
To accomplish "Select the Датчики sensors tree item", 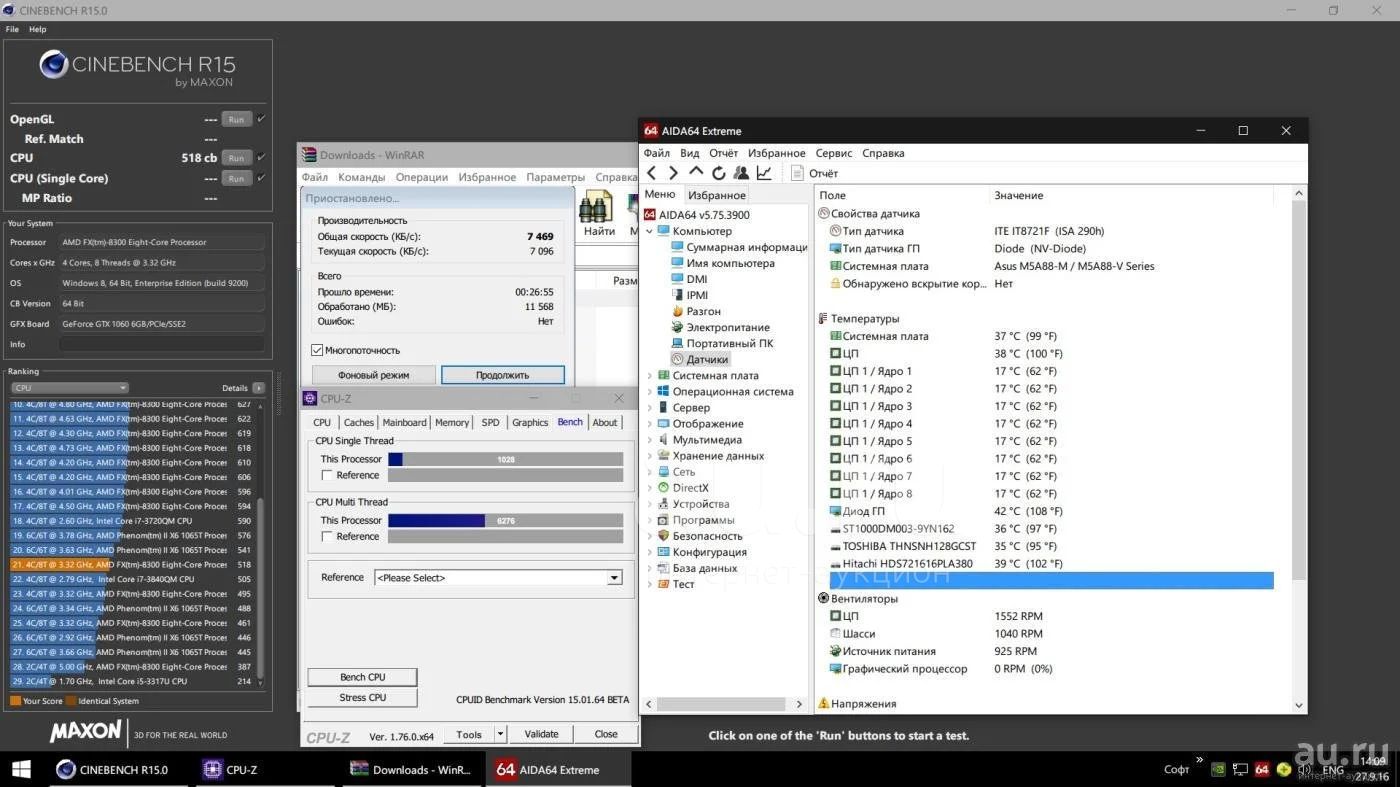I will coord(700,359).
